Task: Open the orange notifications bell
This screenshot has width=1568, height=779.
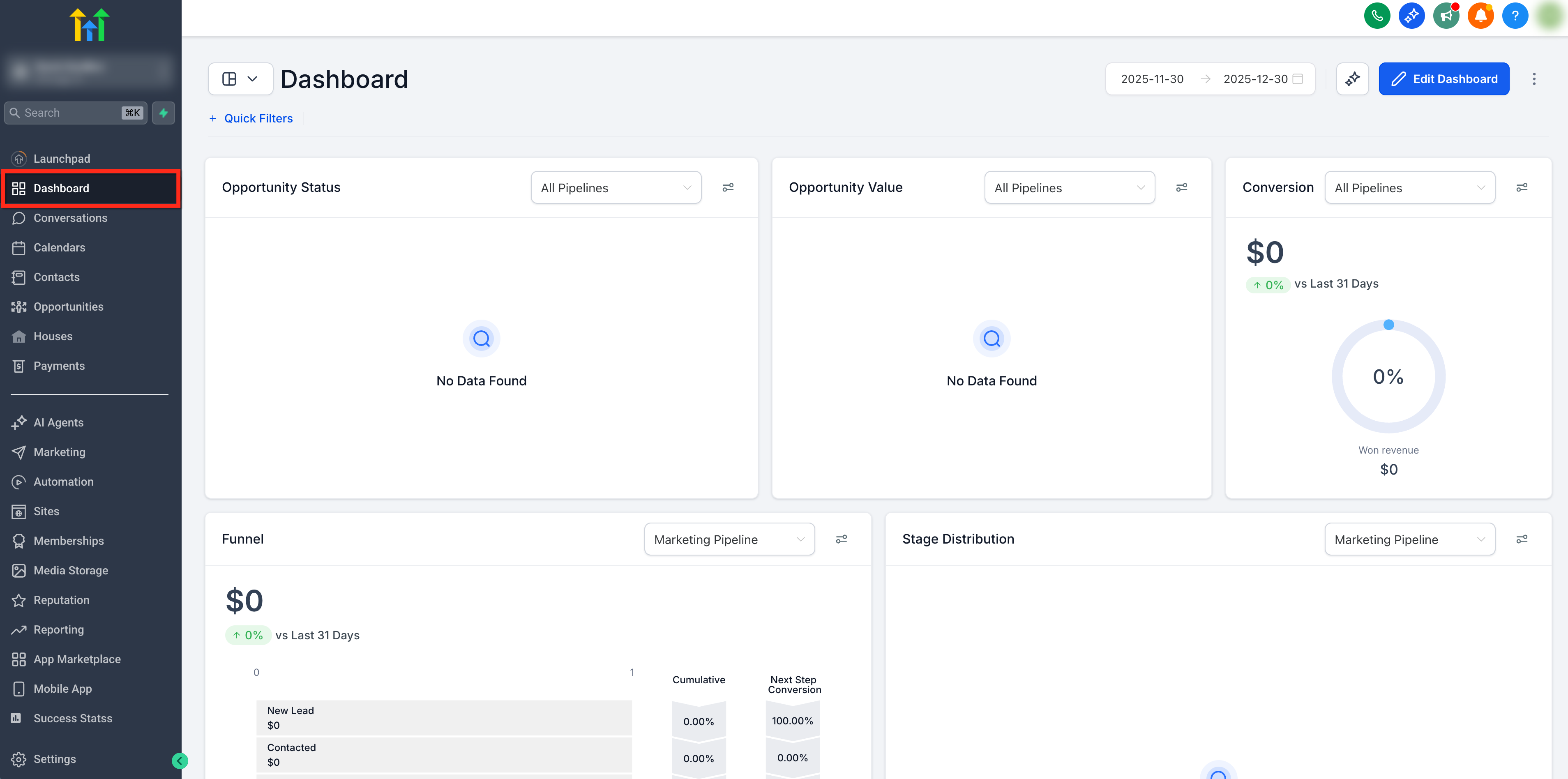Action: point(1480,16)
